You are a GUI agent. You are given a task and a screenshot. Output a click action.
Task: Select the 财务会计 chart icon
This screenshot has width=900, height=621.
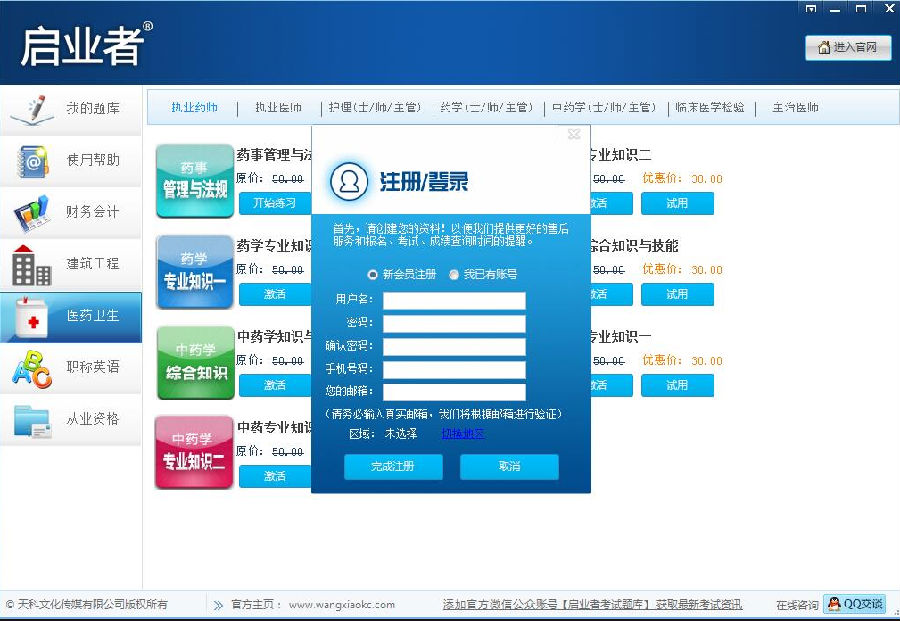tap(31, 212)
